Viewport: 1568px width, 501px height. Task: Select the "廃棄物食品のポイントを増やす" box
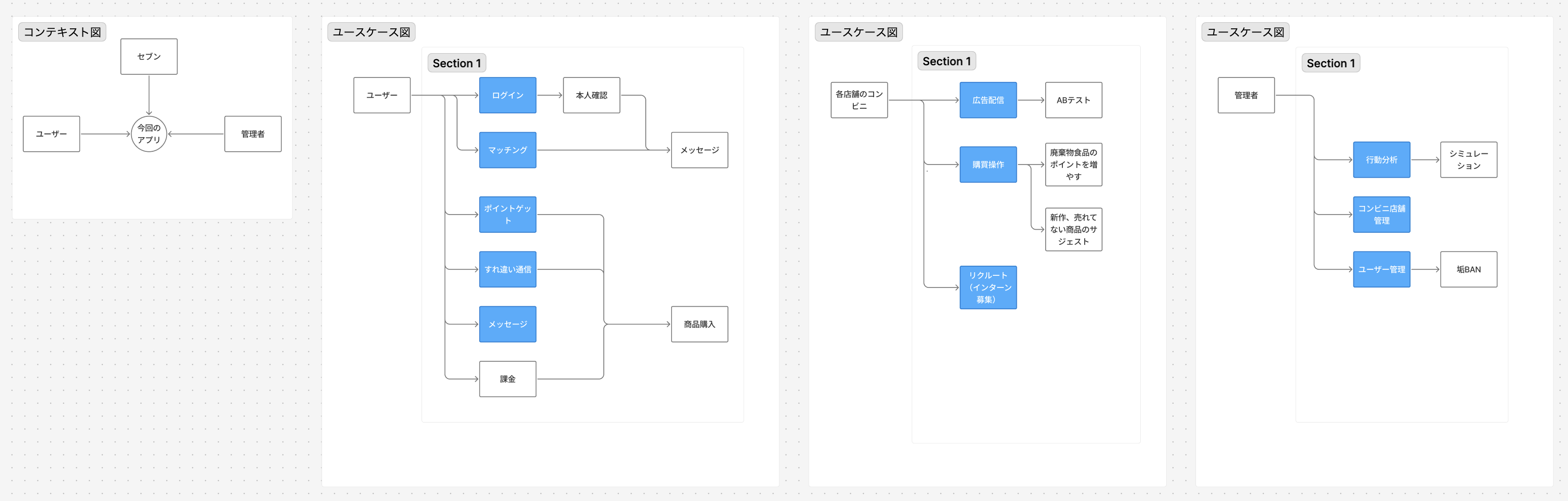[1073, 164]
